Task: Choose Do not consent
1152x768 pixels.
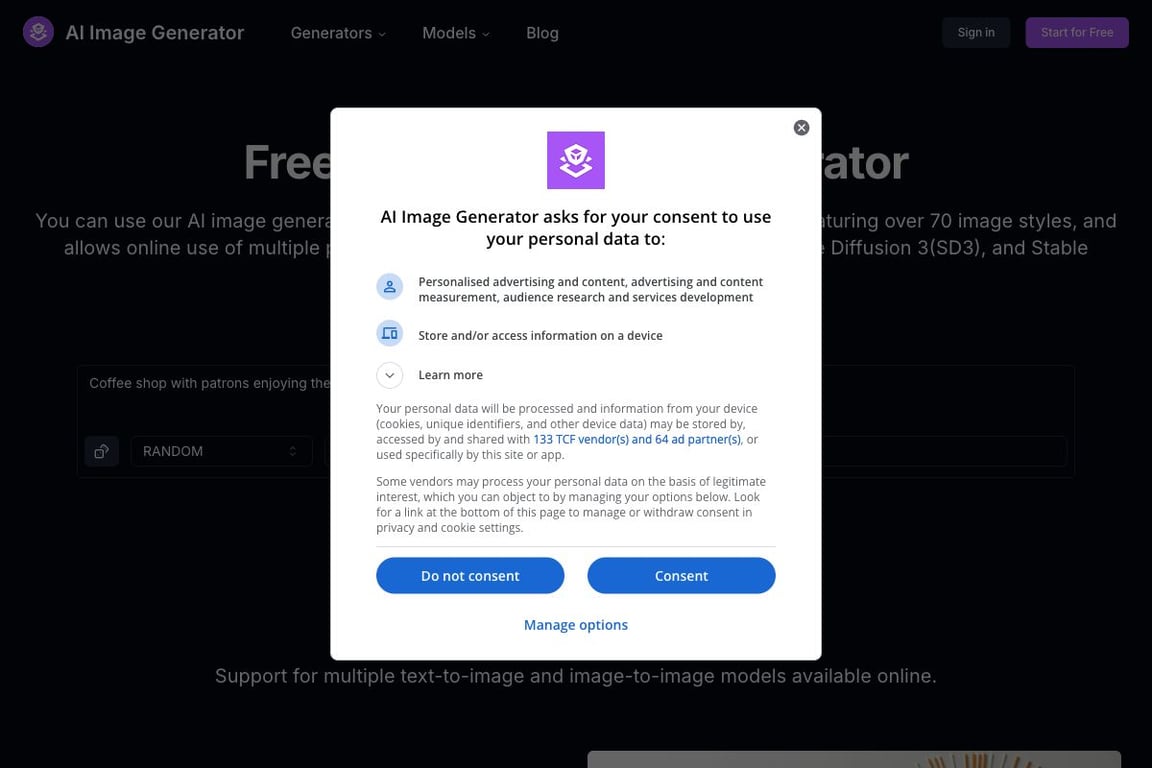Action: pos(470,575)
